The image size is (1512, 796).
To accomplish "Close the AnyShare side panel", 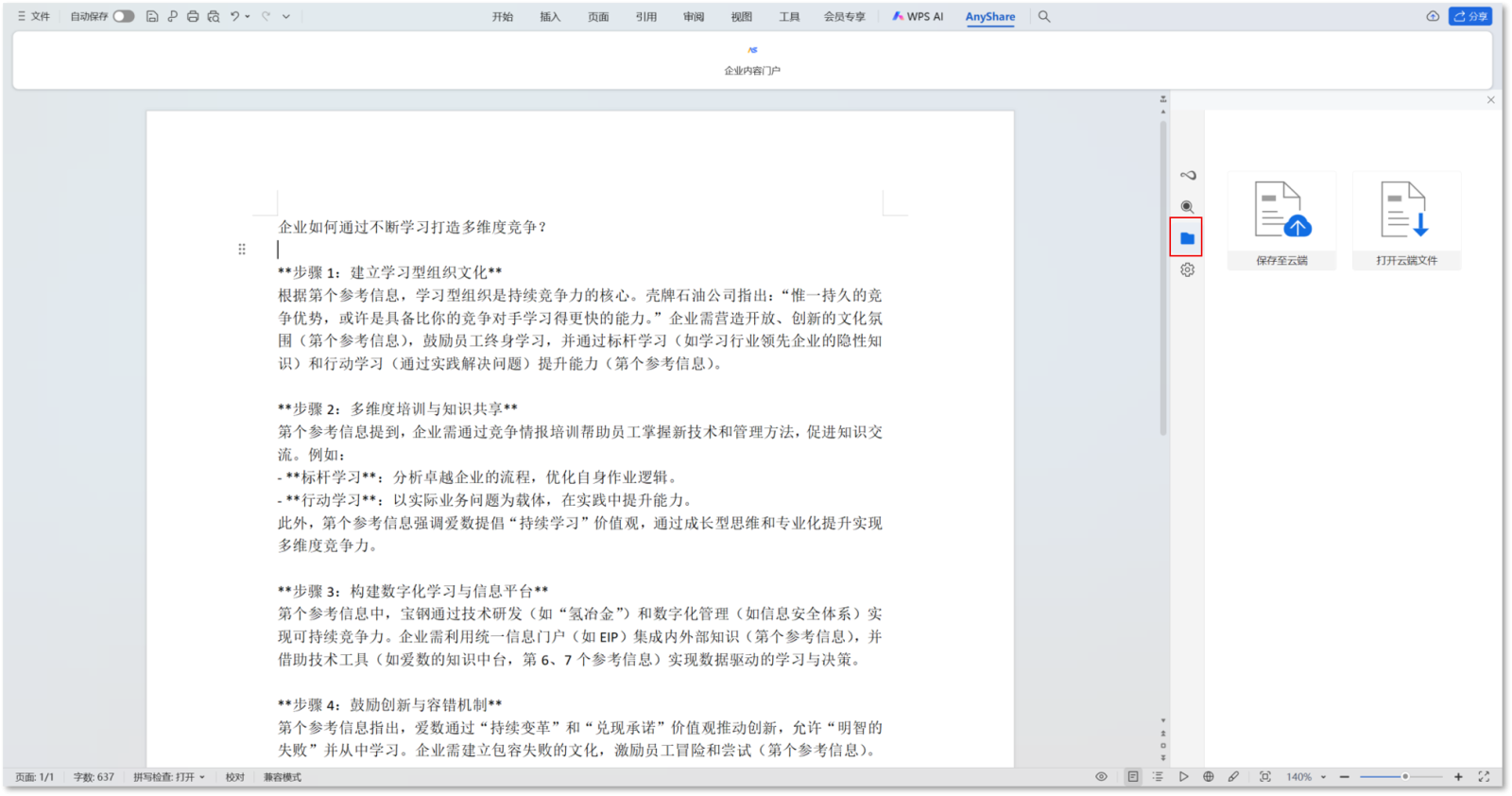I will 1490,99.
